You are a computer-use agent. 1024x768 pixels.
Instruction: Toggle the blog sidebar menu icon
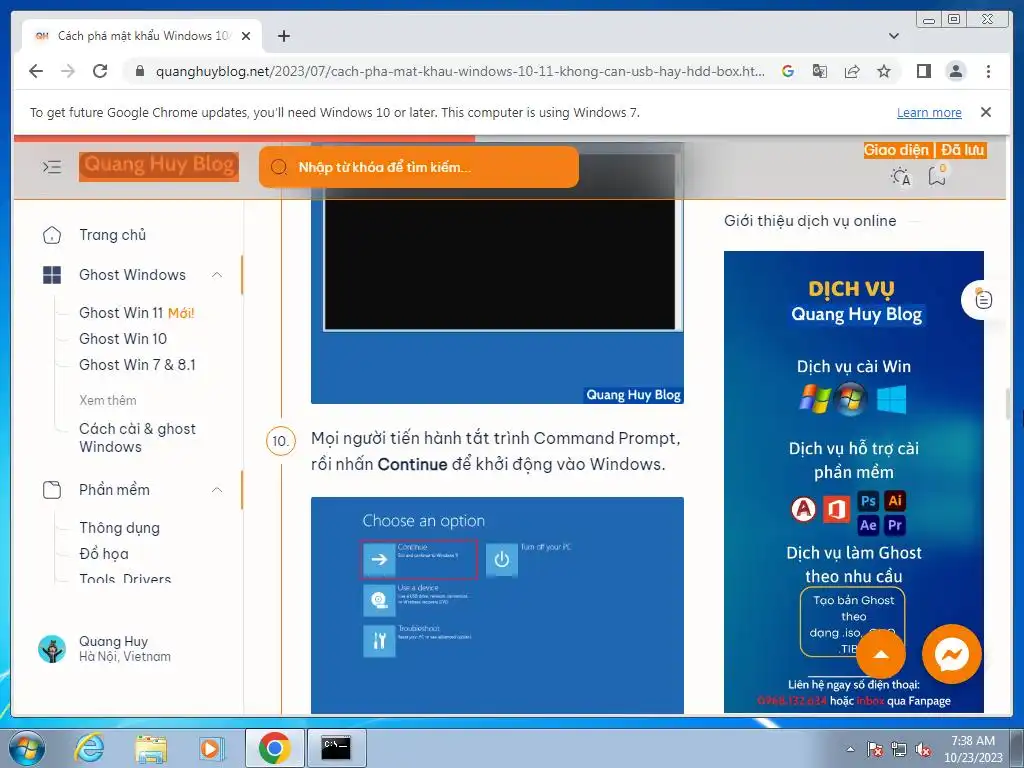click(x=52, y=167)
